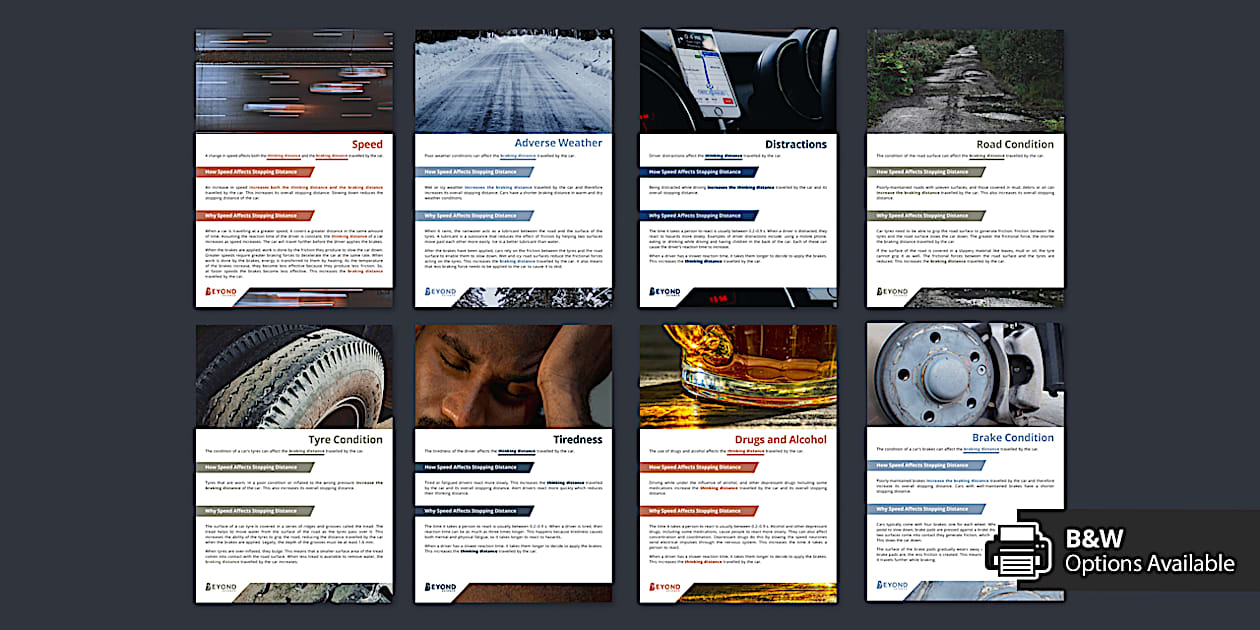Click the Road Condition poster title
This screenshot has width=1260, height=630.
tap(1014, 144)
